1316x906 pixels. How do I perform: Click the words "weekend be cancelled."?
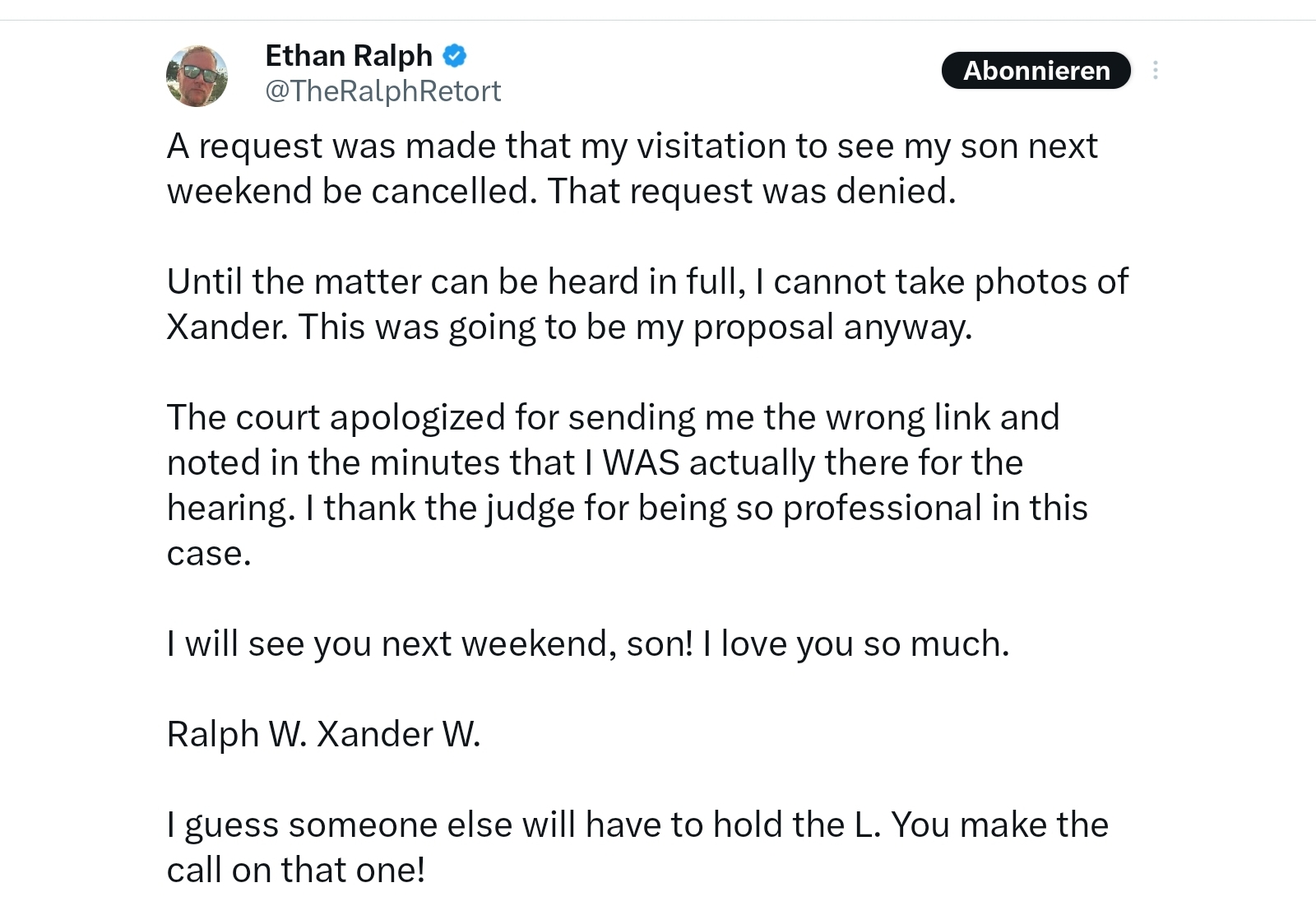point(352,192)
